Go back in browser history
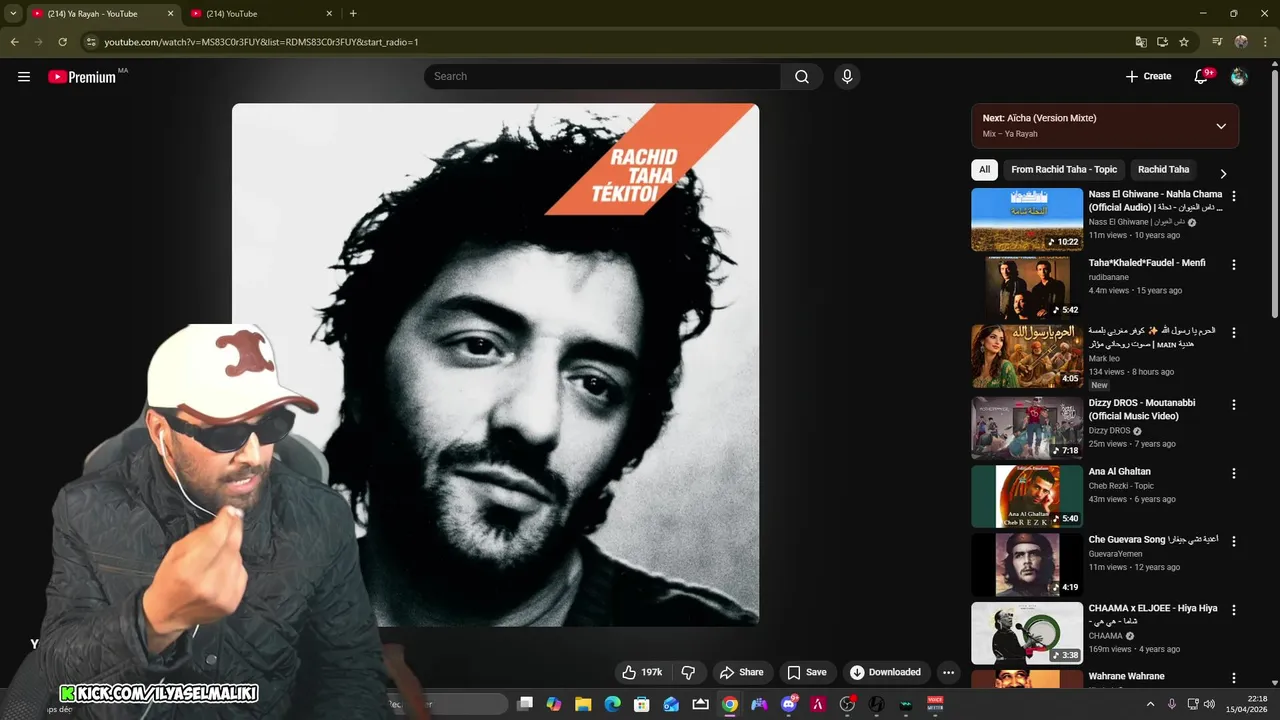Image resolution: width=1280 pixels, height=720 pixels. click(14, 42)
